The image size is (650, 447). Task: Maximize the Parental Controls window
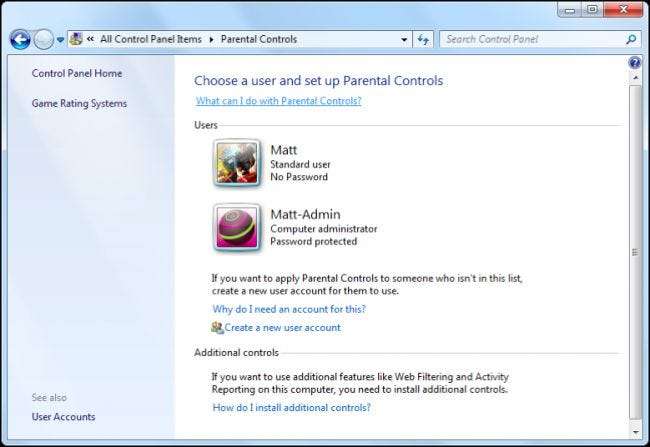click(x=592, y=10)
